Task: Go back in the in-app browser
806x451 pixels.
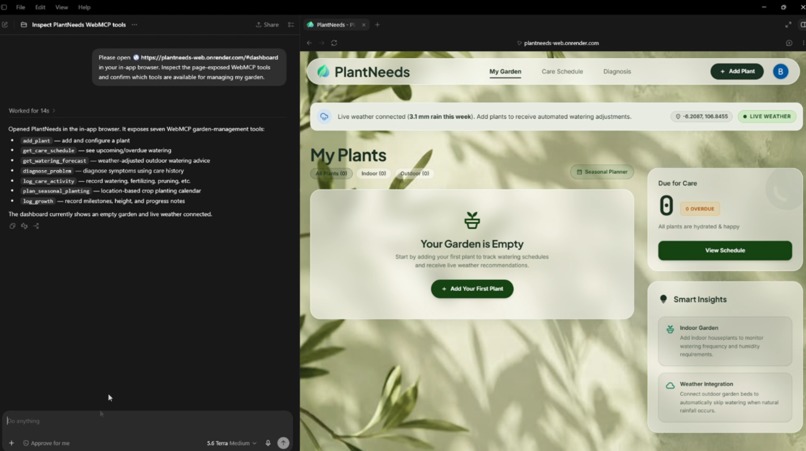Action: (x=309, y=43)
